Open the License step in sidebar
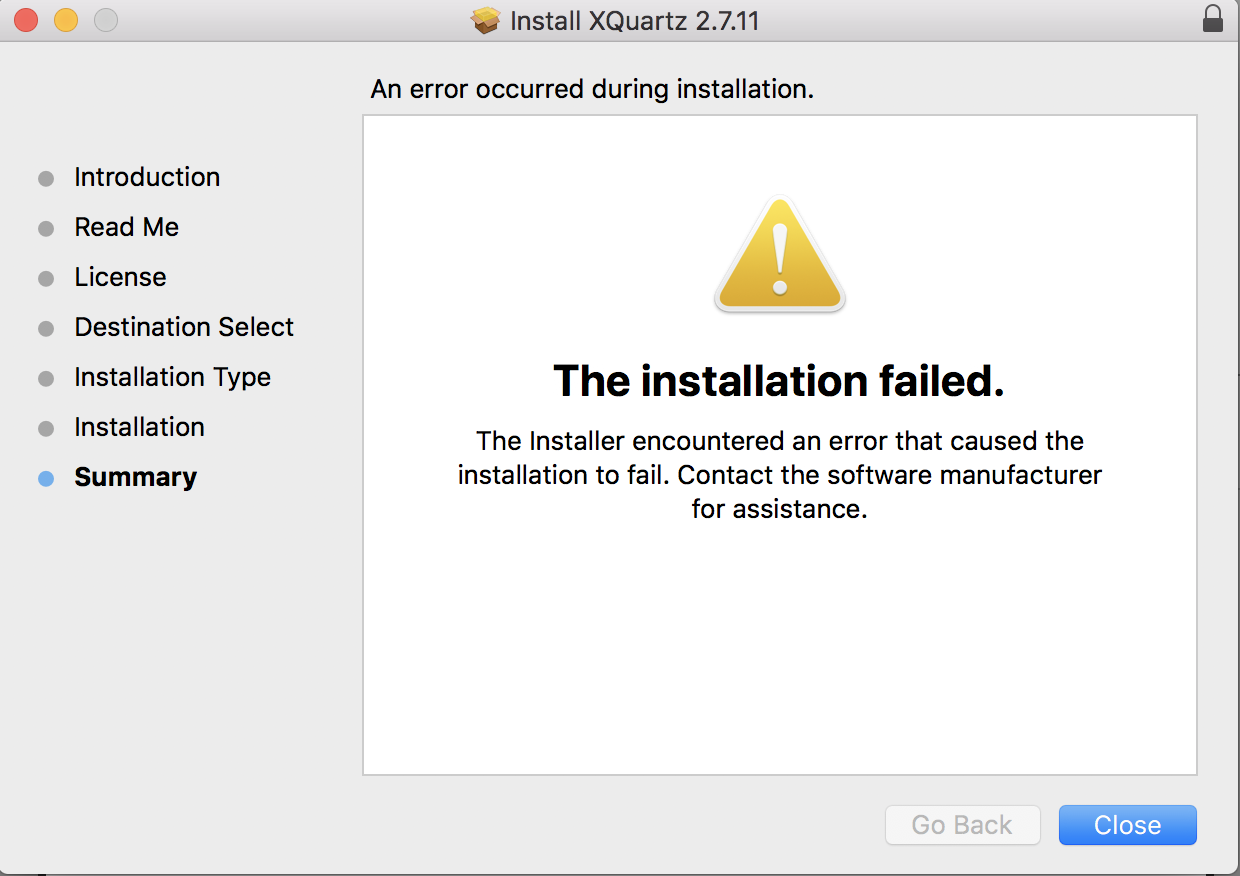Viewport: 1240px width, 876px height. click(120, 277)
